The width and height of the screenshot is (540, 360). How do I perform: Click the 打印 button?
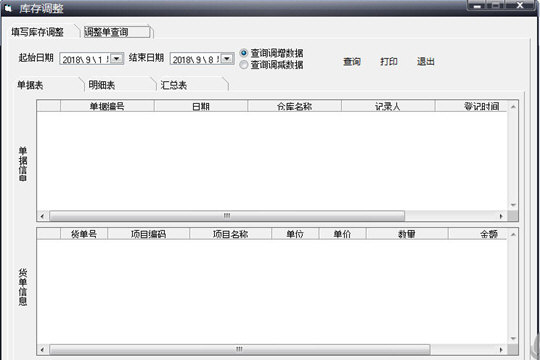389,62
